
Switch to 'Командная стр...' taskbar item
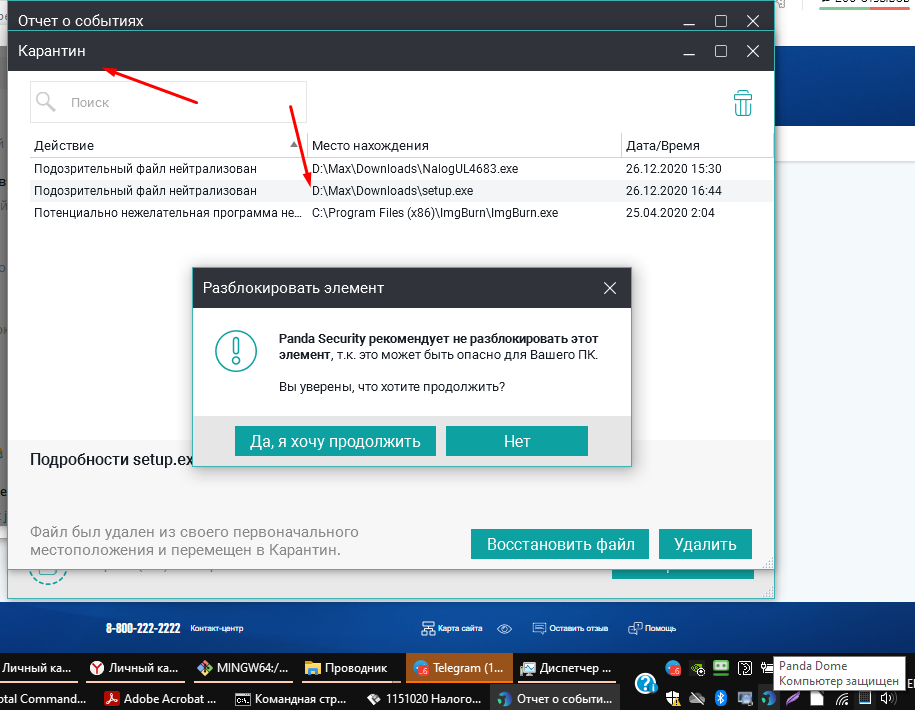291,698
